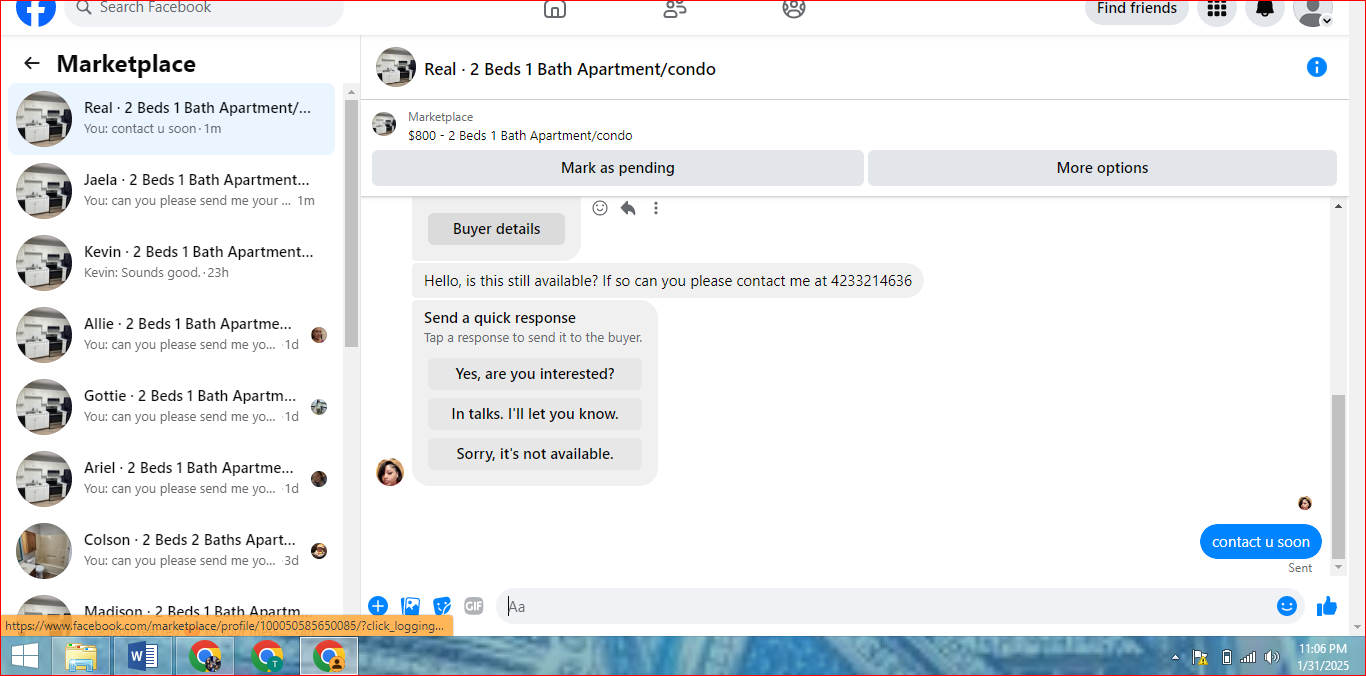Reply to message using arrow icon
Image resolution: width=1366 pixels, height=676 pixels.
click(x=628, y=208)
